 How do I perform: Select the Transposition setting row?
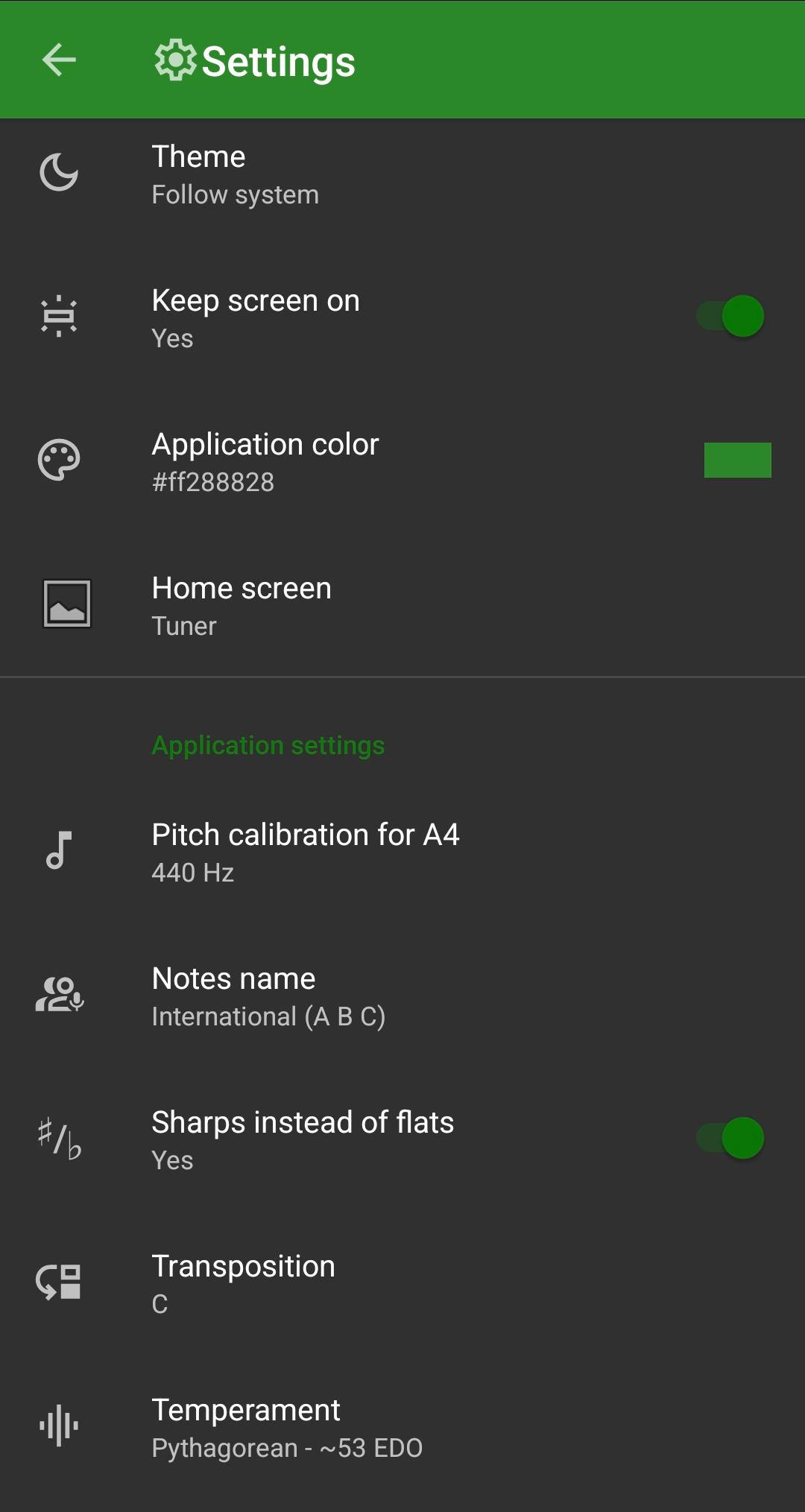coord(244,1283)
